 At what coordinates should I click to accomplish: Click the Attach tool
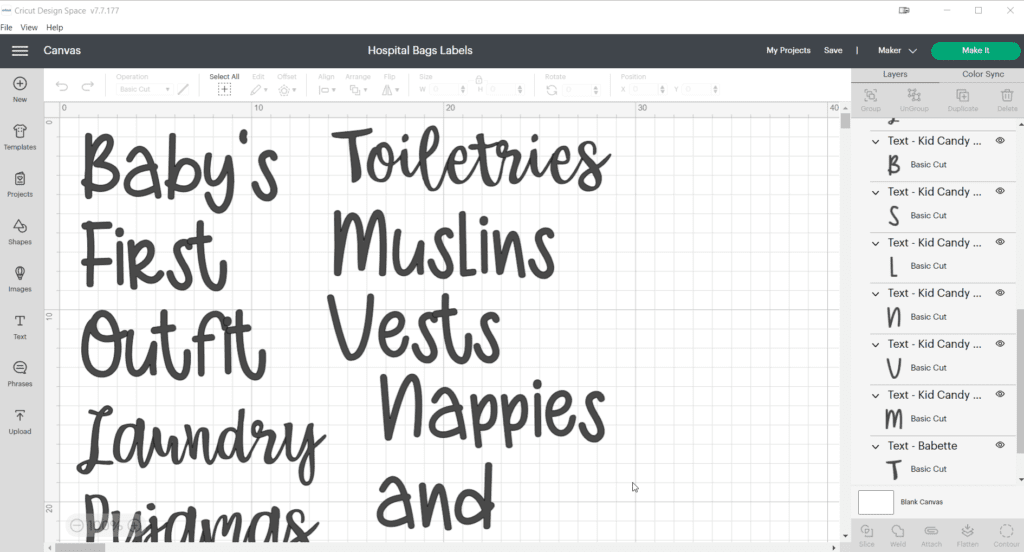931,534
